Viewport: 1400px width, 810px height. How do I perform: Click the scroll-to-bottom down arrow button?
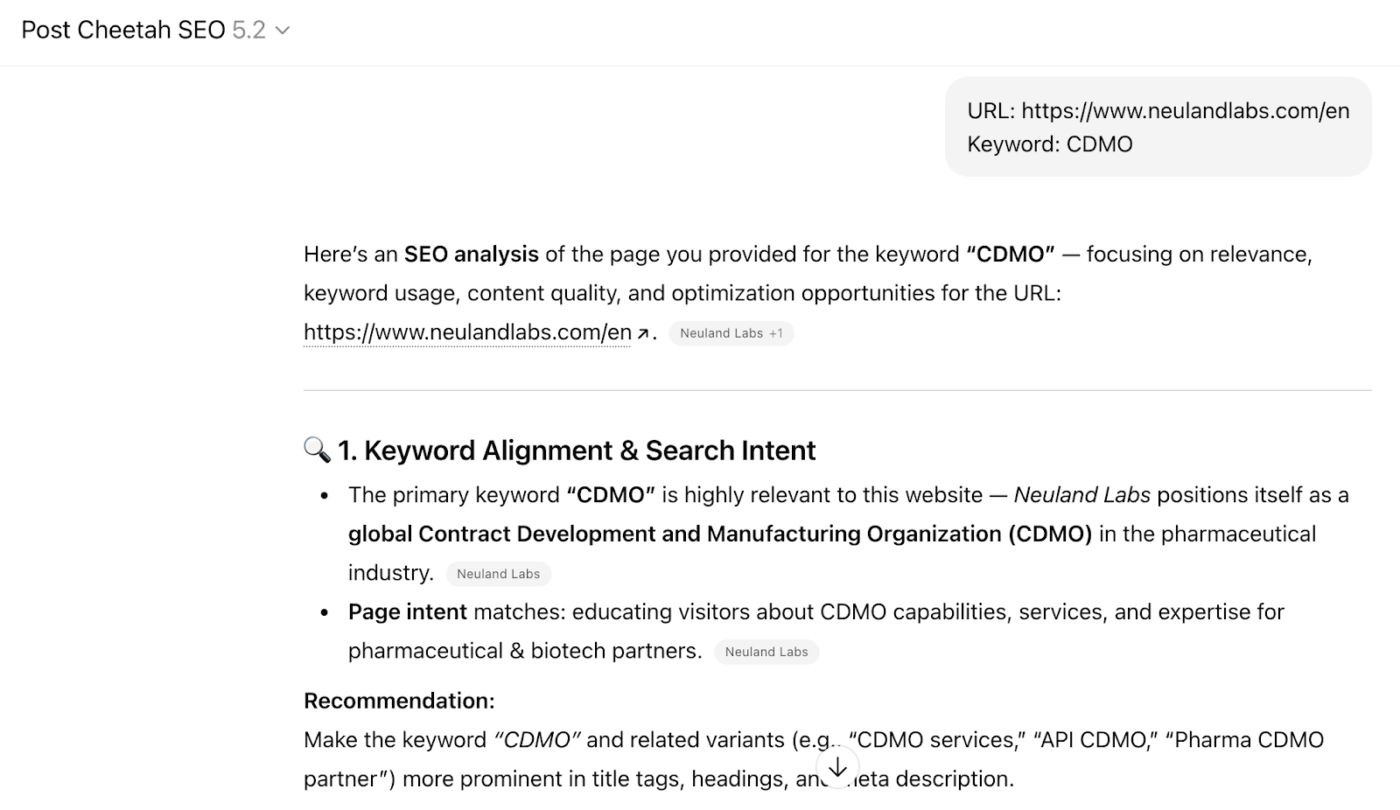[x=838, y=767]
